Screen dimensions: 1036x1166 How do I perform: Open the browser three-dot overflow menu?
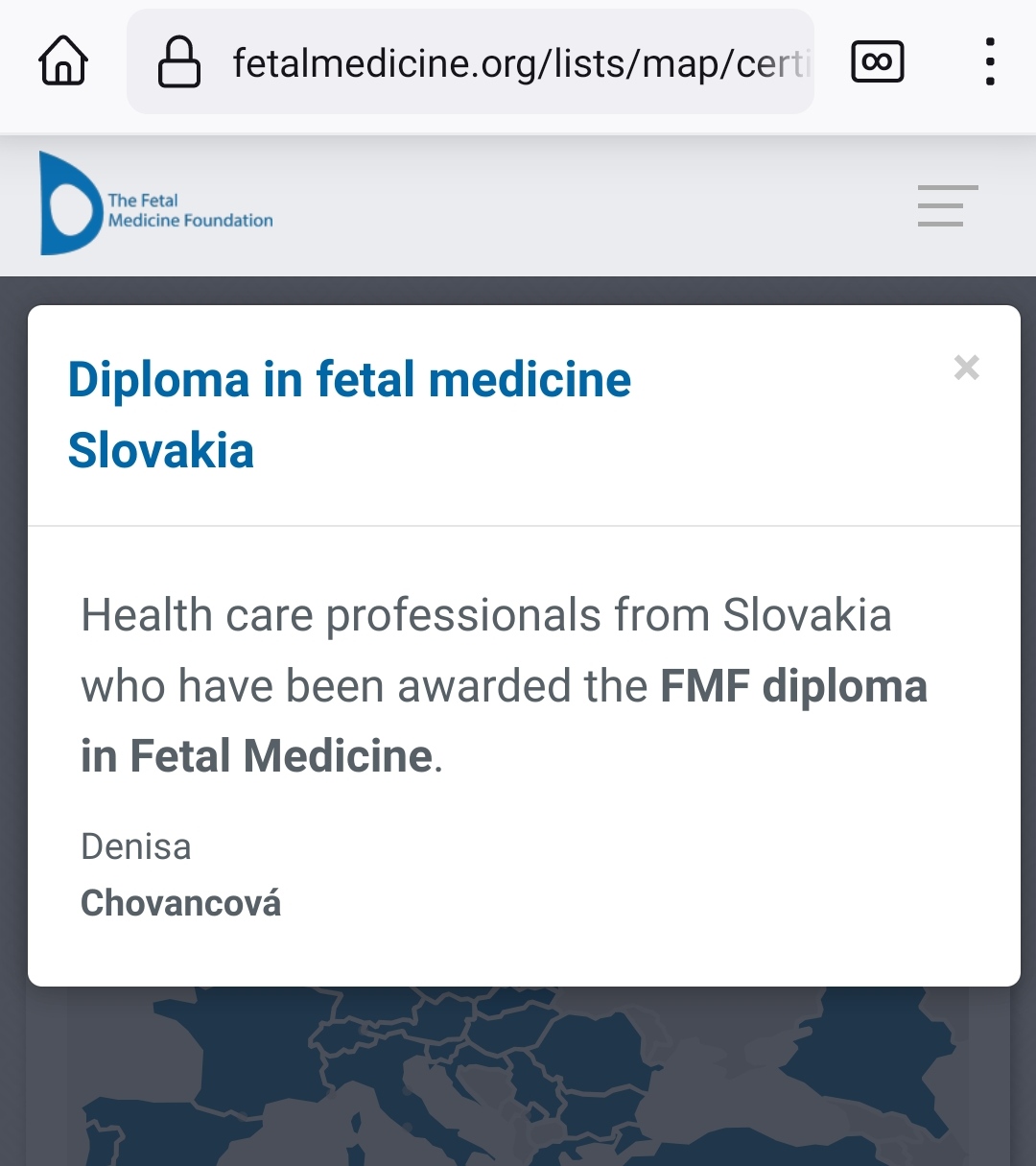[x=989, y=62]
